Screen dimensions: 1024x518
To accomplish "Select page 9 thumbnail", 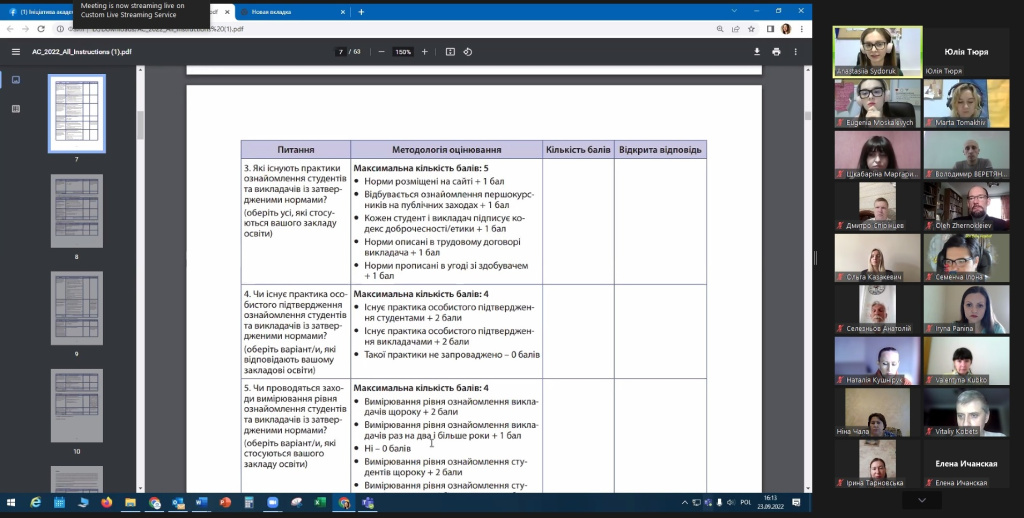I will pos(76,308).
